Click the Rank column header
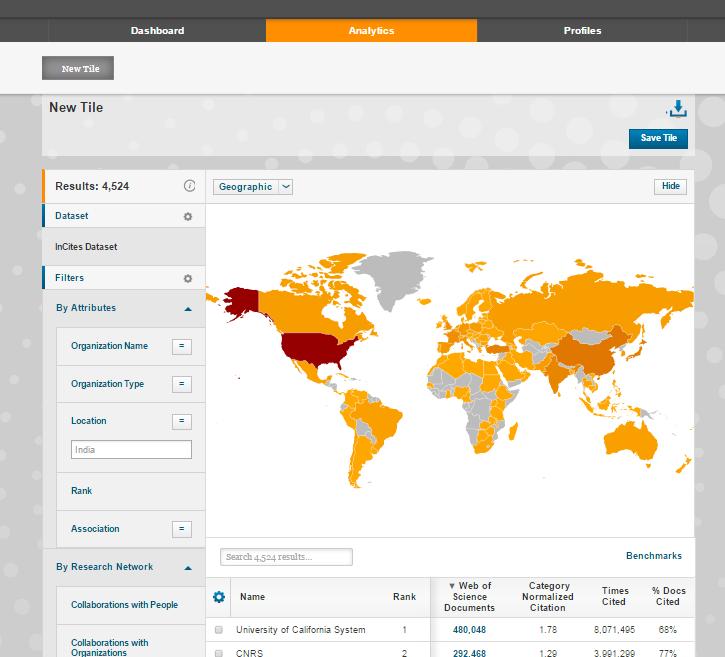 [x=405, y=597]
